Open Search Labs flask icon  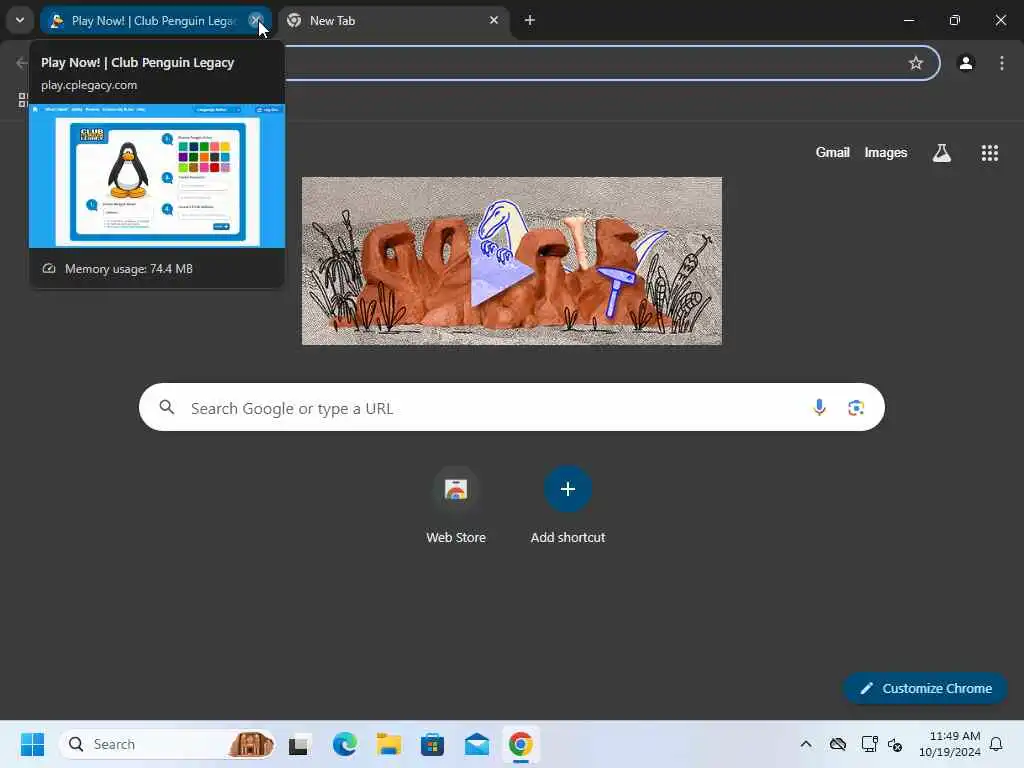(x=941, y=153)
